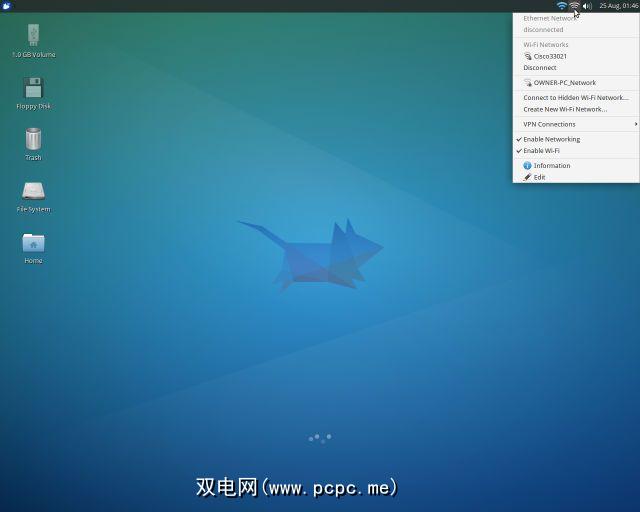The width and height of the screenshot is (640, 512).
Task: Click the volume speaker icon in panel
Action: click(587, 6)
